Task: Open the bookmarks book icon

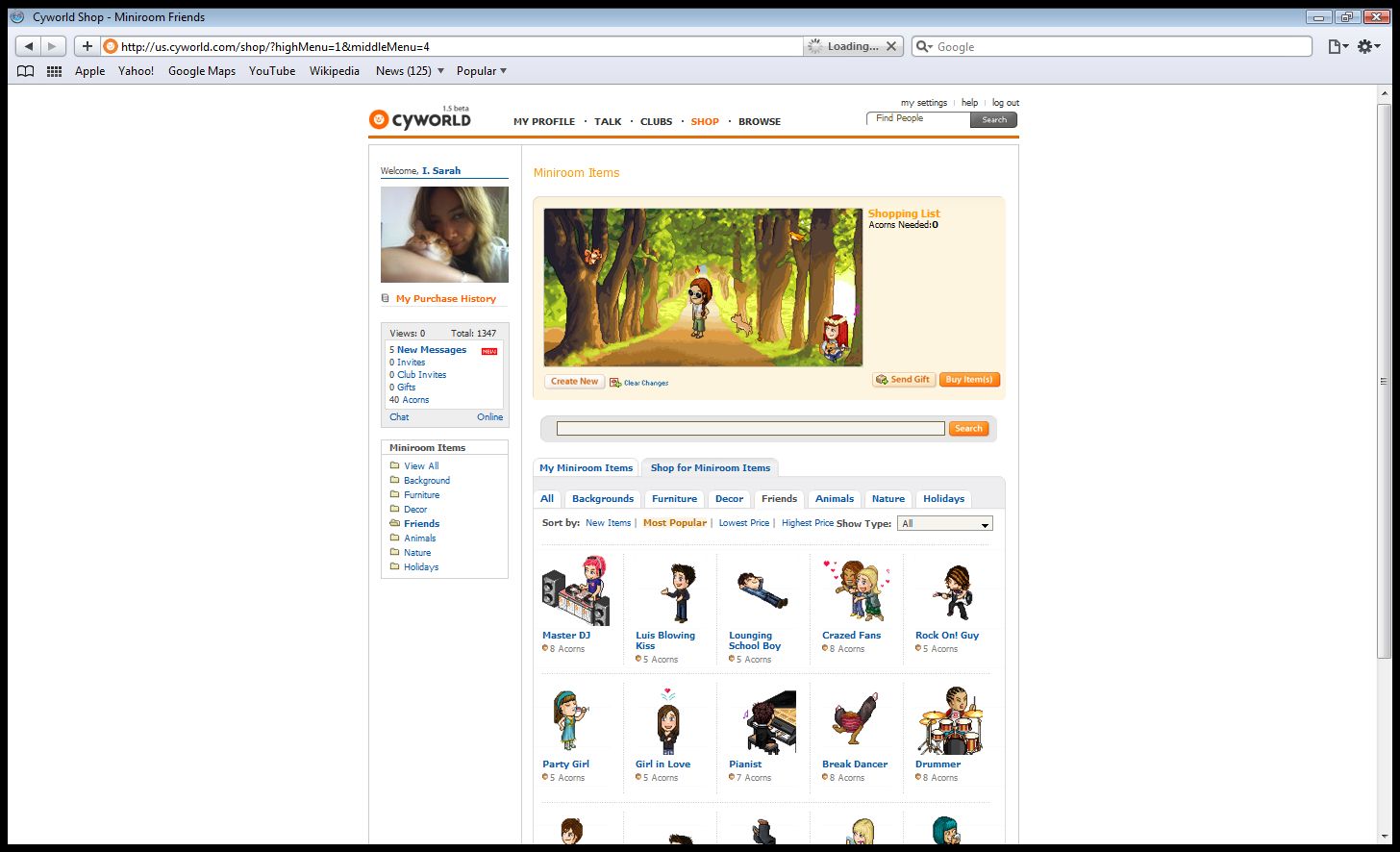Action: point(26,71)
